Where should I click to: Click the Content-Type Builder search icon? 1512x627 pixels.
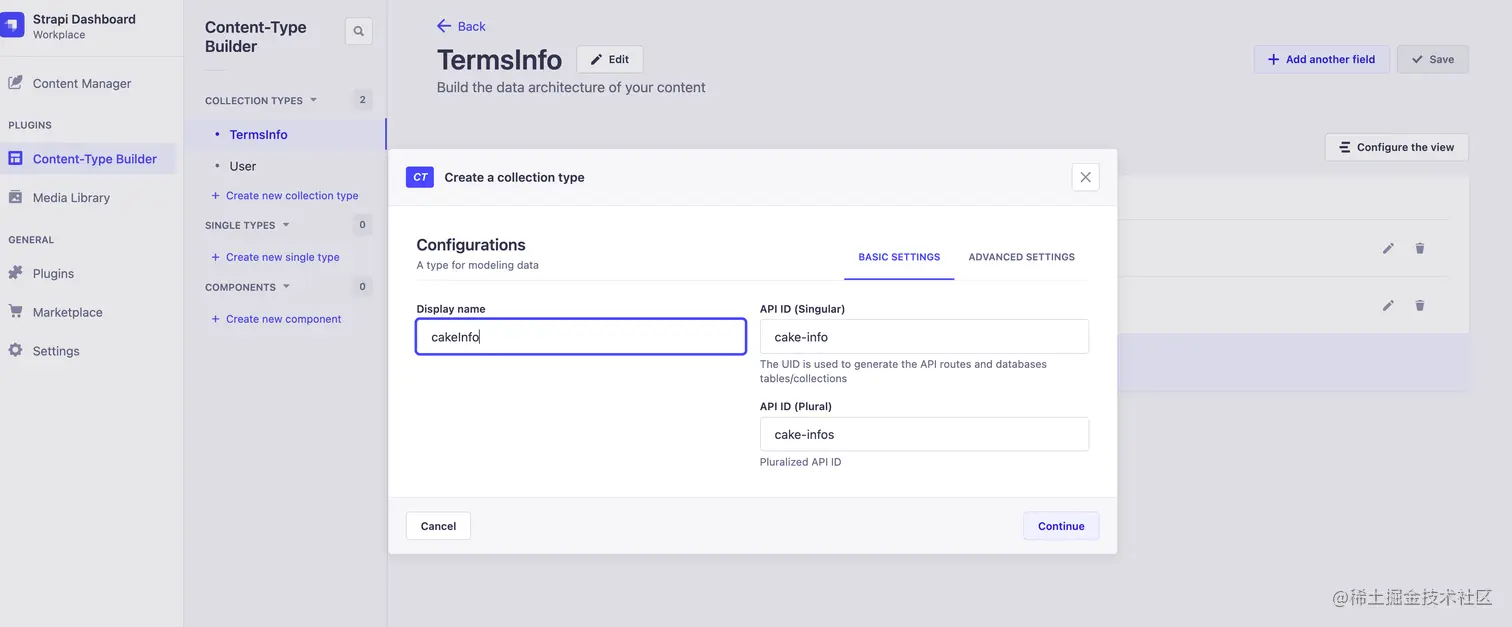click(x=358, y=32)
